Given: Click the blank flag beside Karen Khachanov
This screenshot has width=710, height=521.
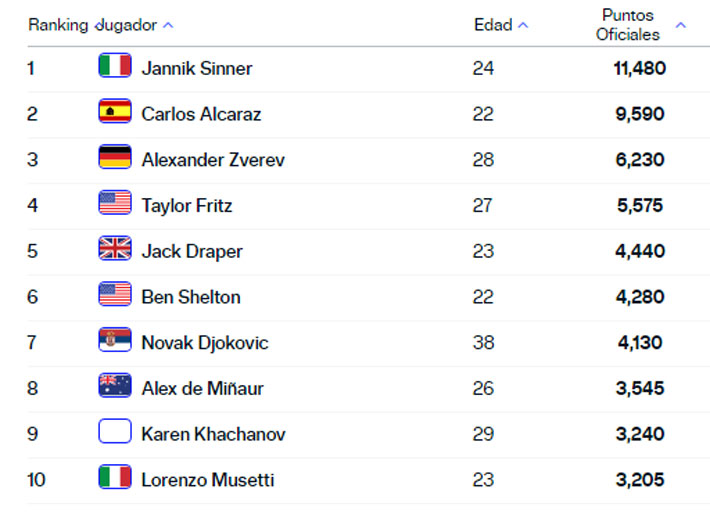Looking at the screenshot, I should click(x=115, y=433).
